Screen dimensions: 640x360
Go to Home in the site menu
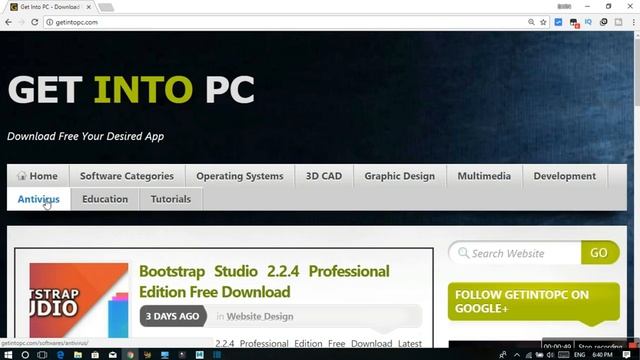click(x=38, y=176)
